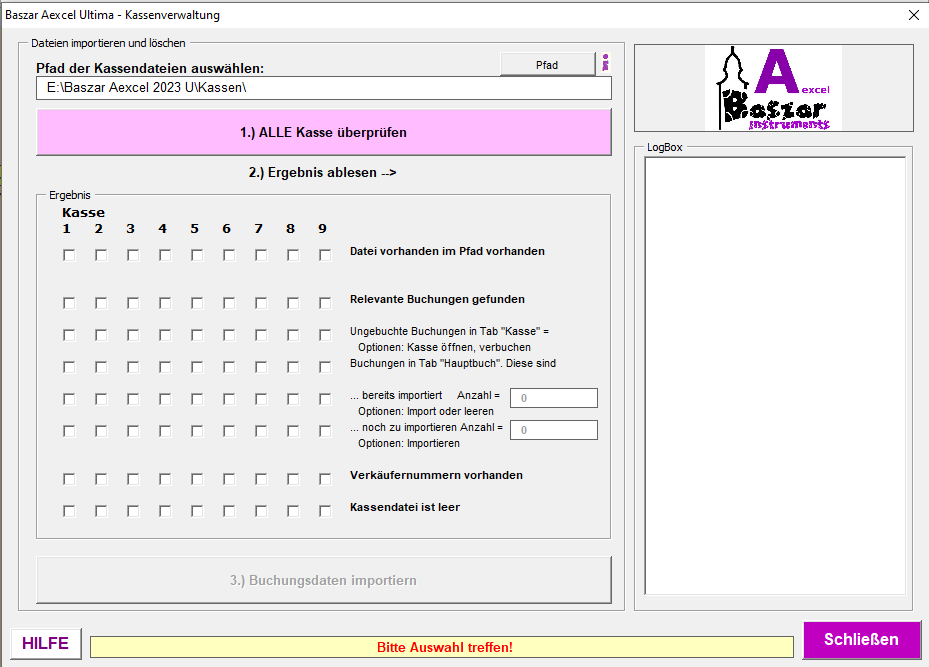
Task: Click 'Optionen: Kasse öffnen, verbuchen' text
Action: point(444,347)
